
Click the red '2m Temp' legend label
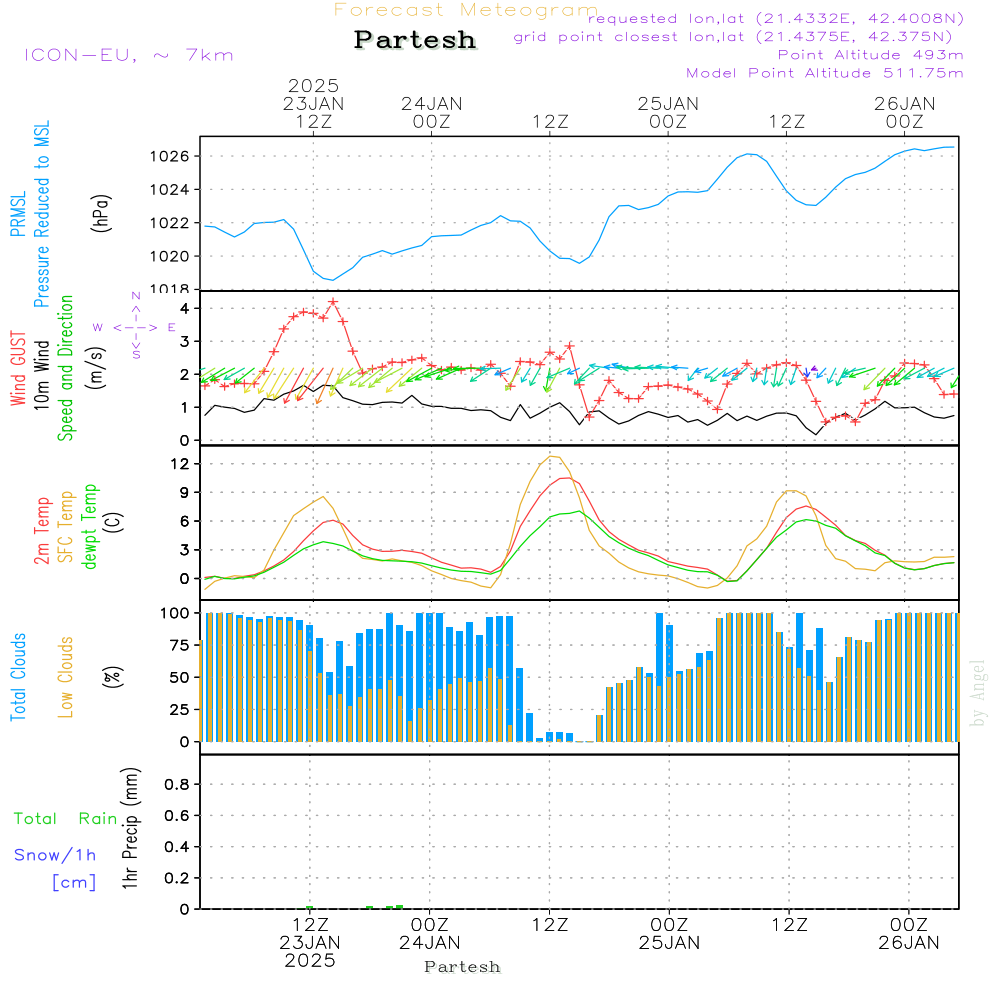point(41,531)
